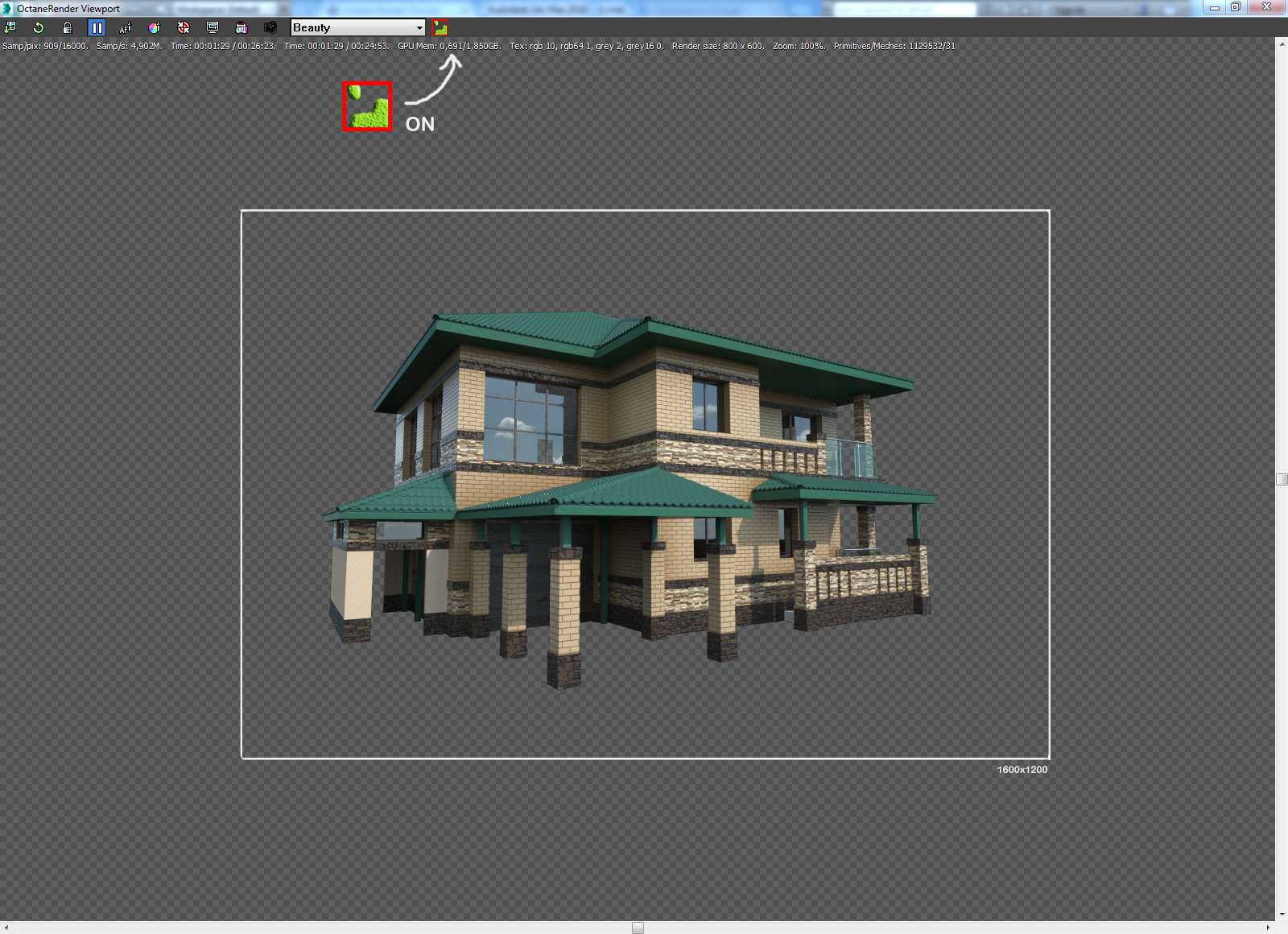Click the vertical scrollbar up arrow
1288x934 pixels.
[x=1282, y=43]
